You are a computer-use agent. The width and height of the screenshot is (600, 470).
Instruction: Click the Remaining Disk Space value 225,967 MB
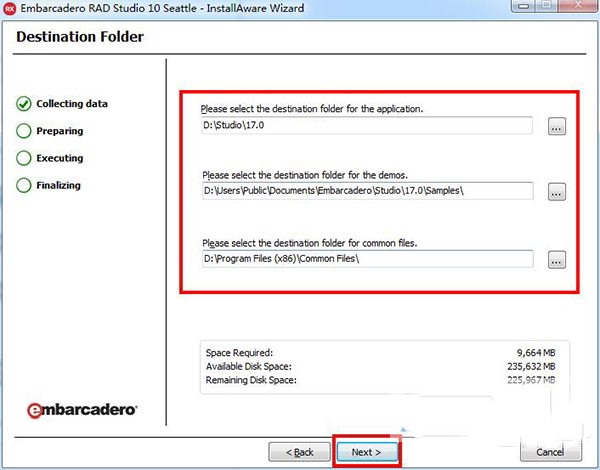pyautogui.click(x=531, y=380)
